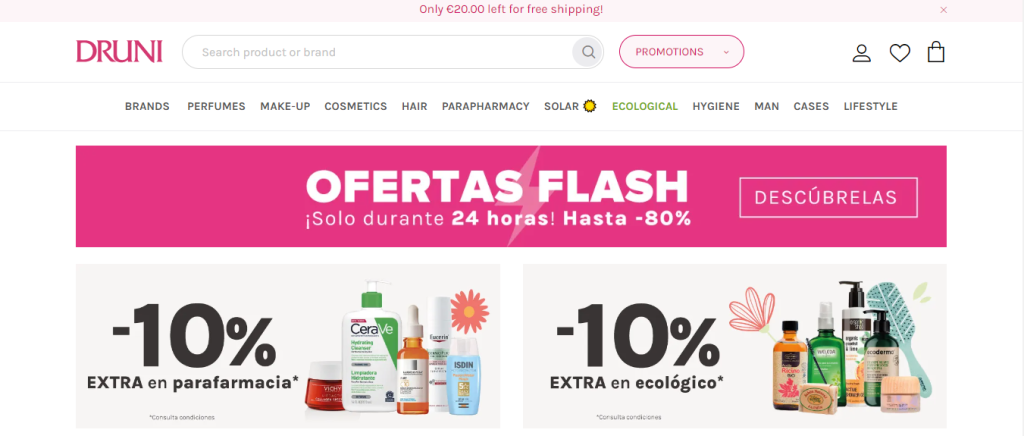Select the green ECOLOGICAL menu item
This screenshot has height=436, width=1024.
[645, 106]
